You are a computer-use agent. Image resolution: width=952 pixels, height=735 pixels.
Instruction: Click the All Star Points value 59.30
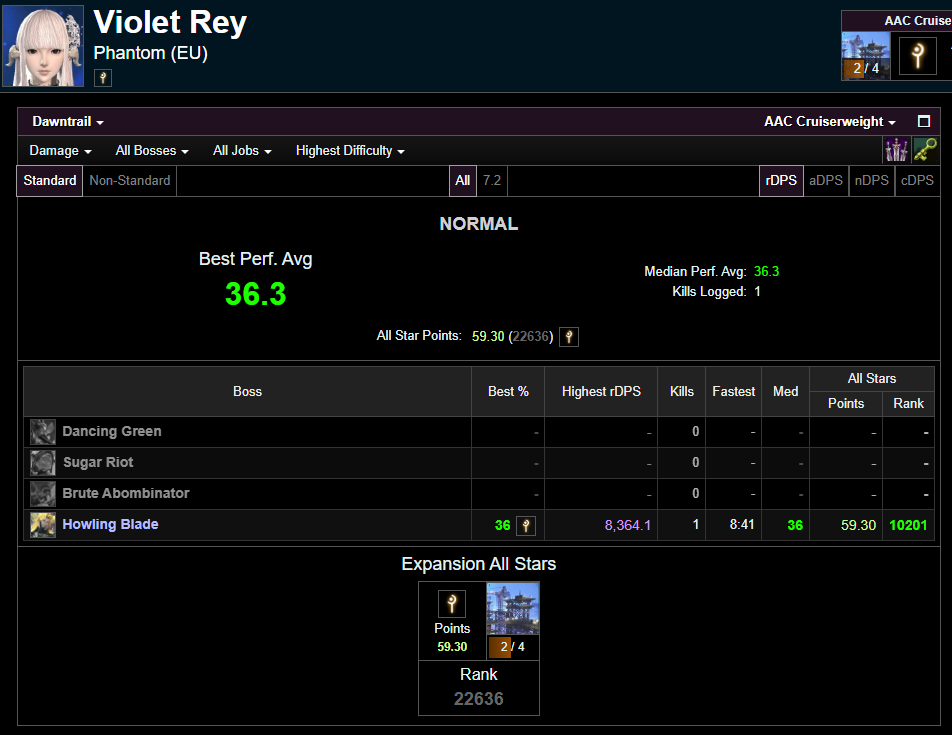coord(488,336)
